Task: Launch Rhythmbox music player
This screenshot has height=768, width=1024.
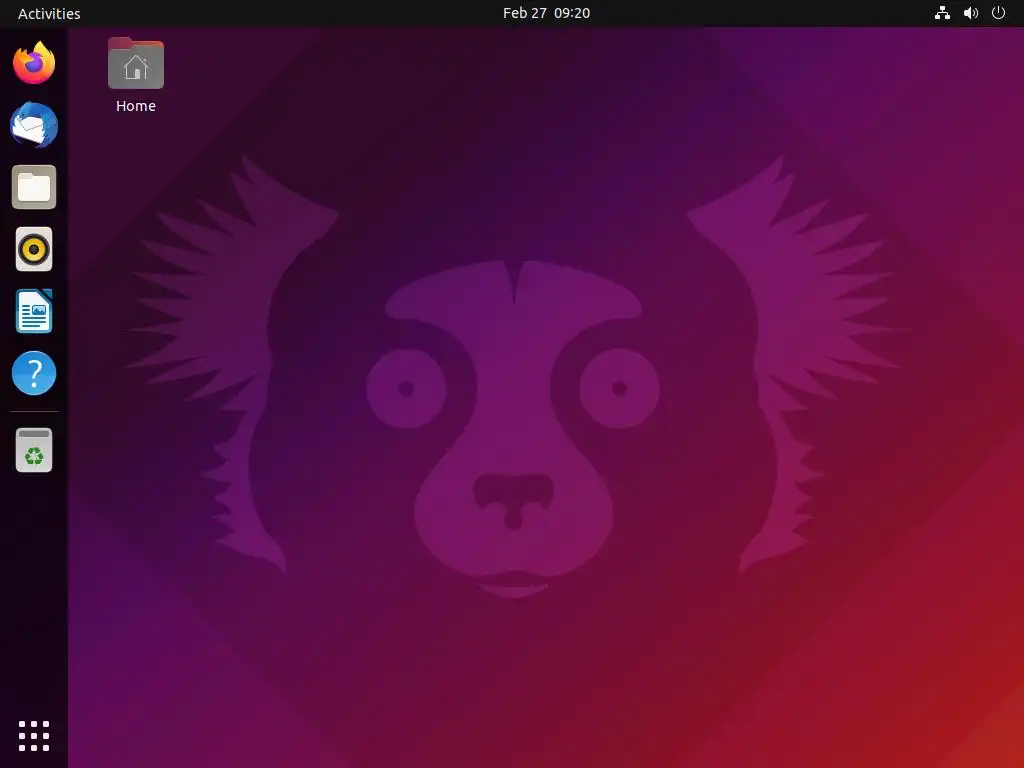Action: (x=34, y=249)
